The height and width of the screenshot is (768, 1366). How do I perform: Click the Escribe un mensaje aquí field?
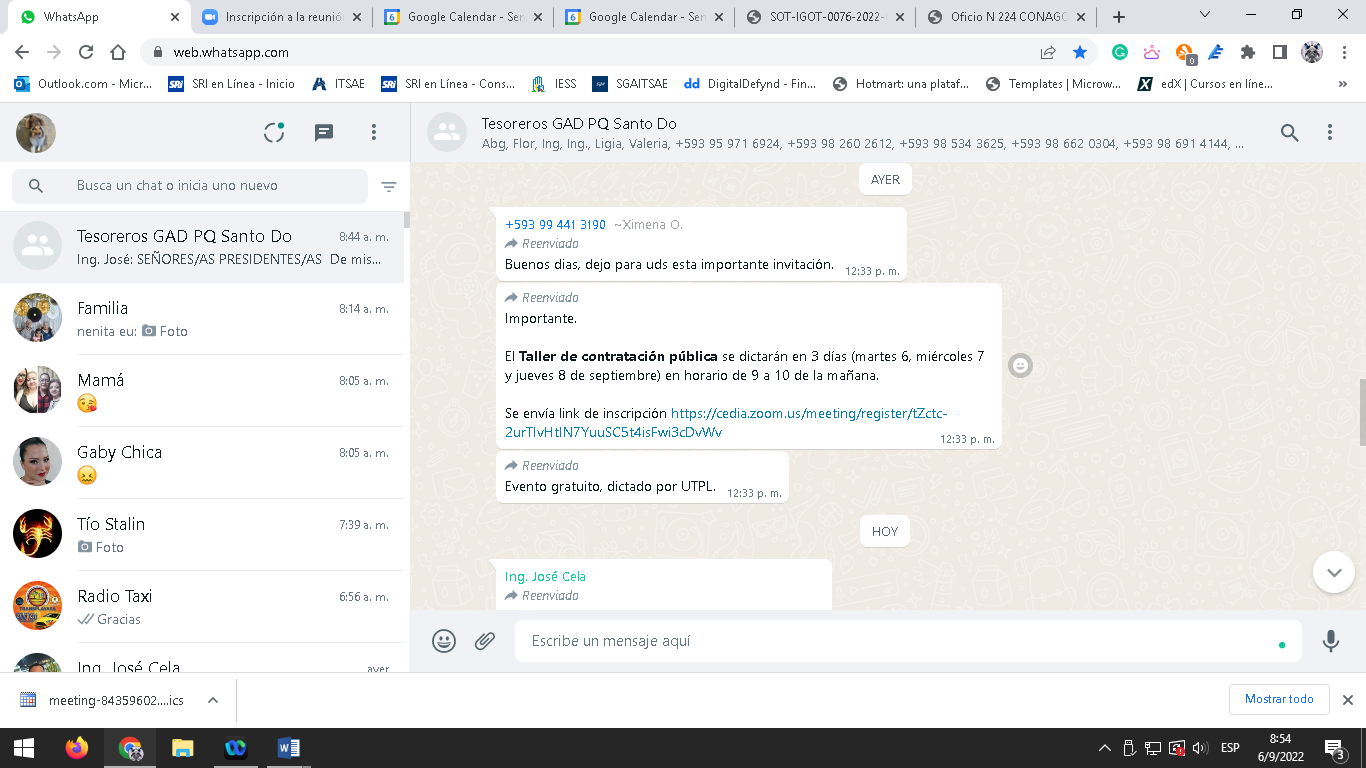pyautogui.click(x=900, y=641)
